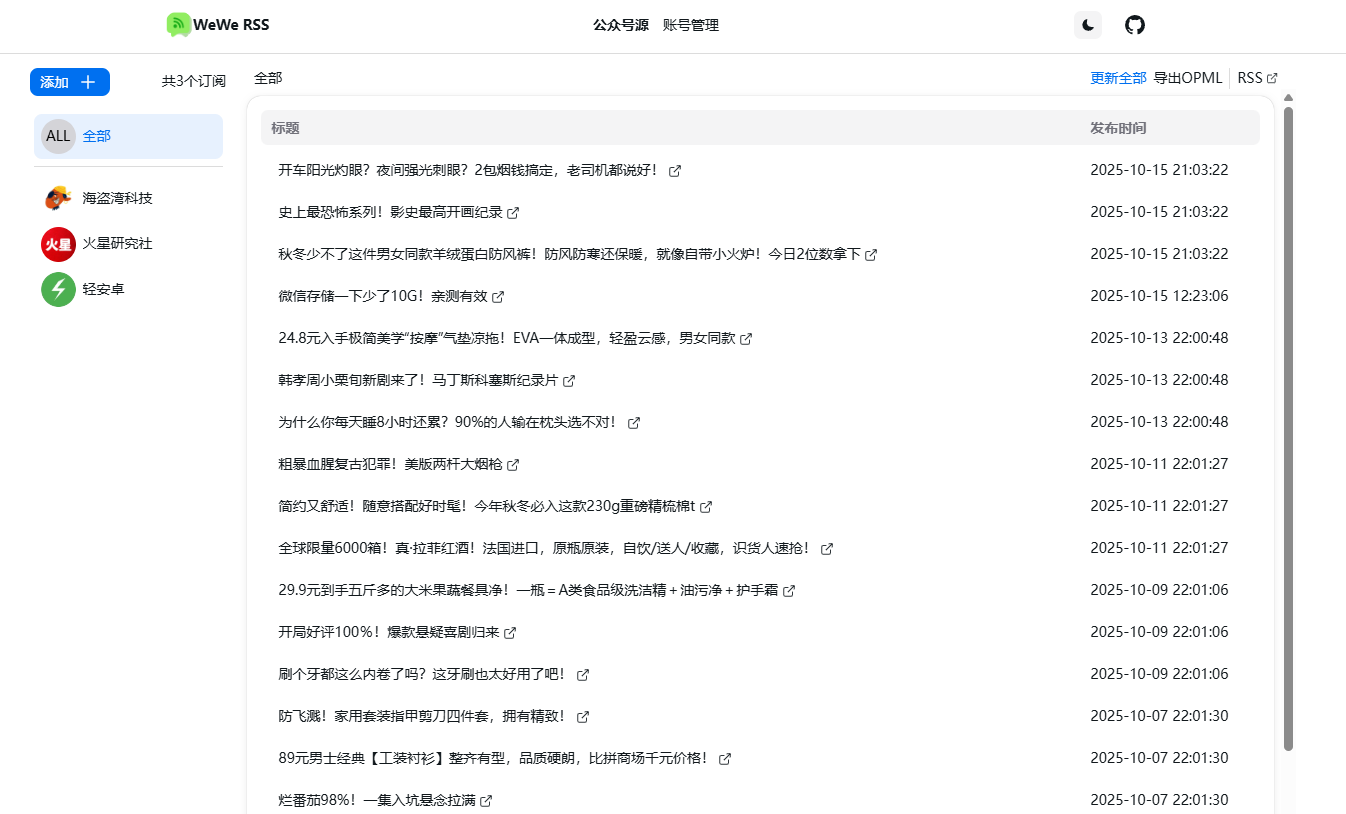Open the 粗暴血腥复古犯罪 article title
The width and height of the screenshot is (1346, 814).
pos(390,464)
